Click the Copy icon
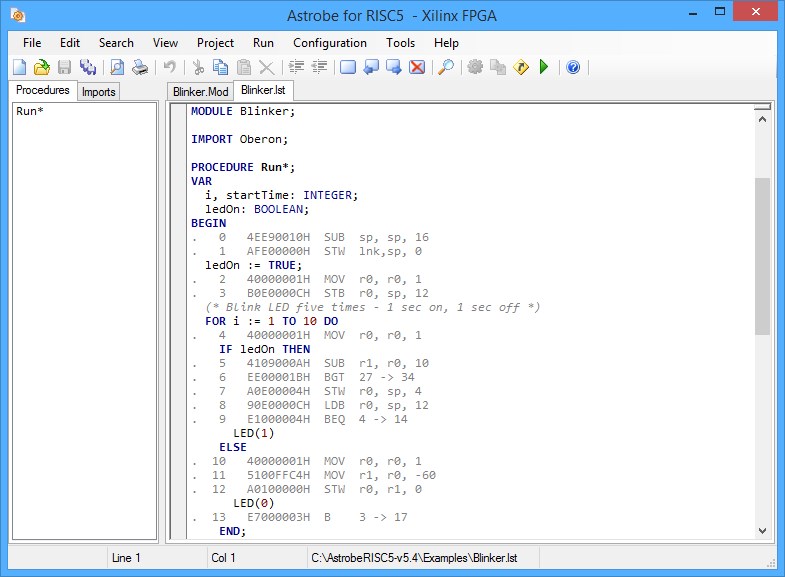 coord(220,67)
